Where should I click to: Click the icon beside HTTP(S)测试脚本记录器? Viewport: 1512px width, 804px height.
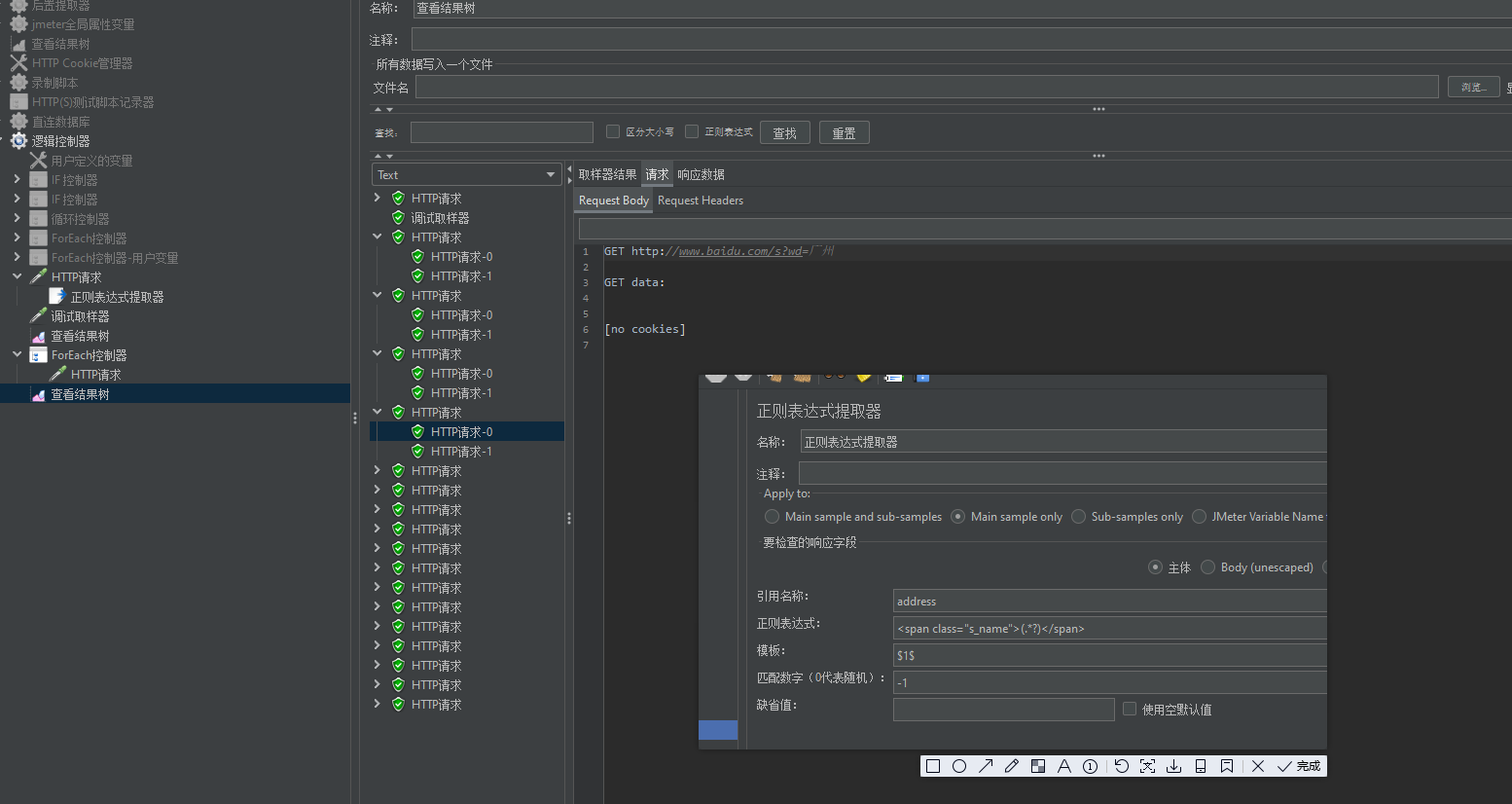pyautogui.click(x=18, y=102)
